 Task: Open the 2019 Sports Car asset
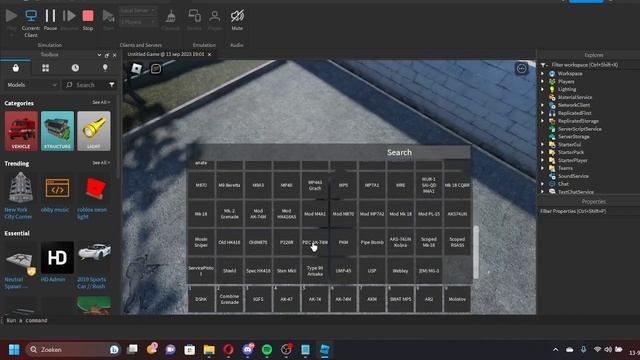(x=93, y=265)
